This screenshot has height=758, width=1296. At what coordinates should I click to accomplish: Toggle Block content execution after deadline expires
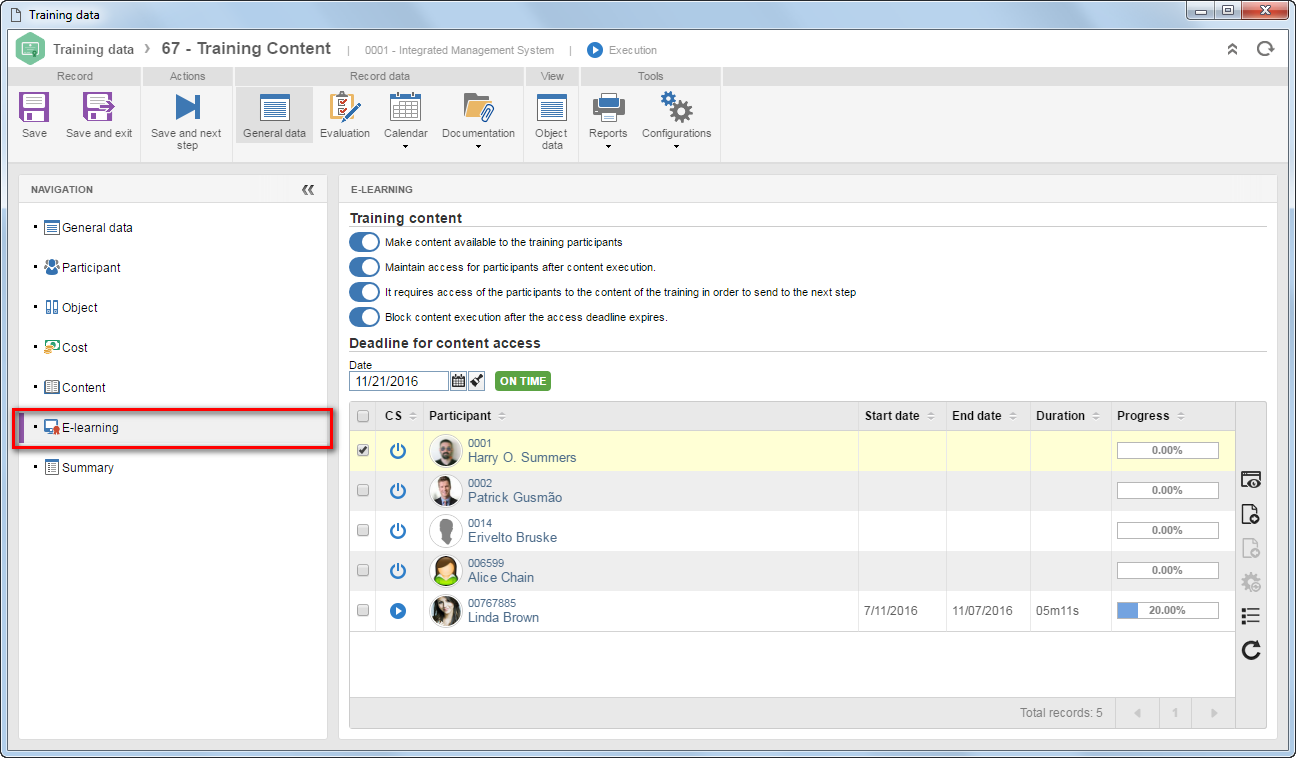364,317
